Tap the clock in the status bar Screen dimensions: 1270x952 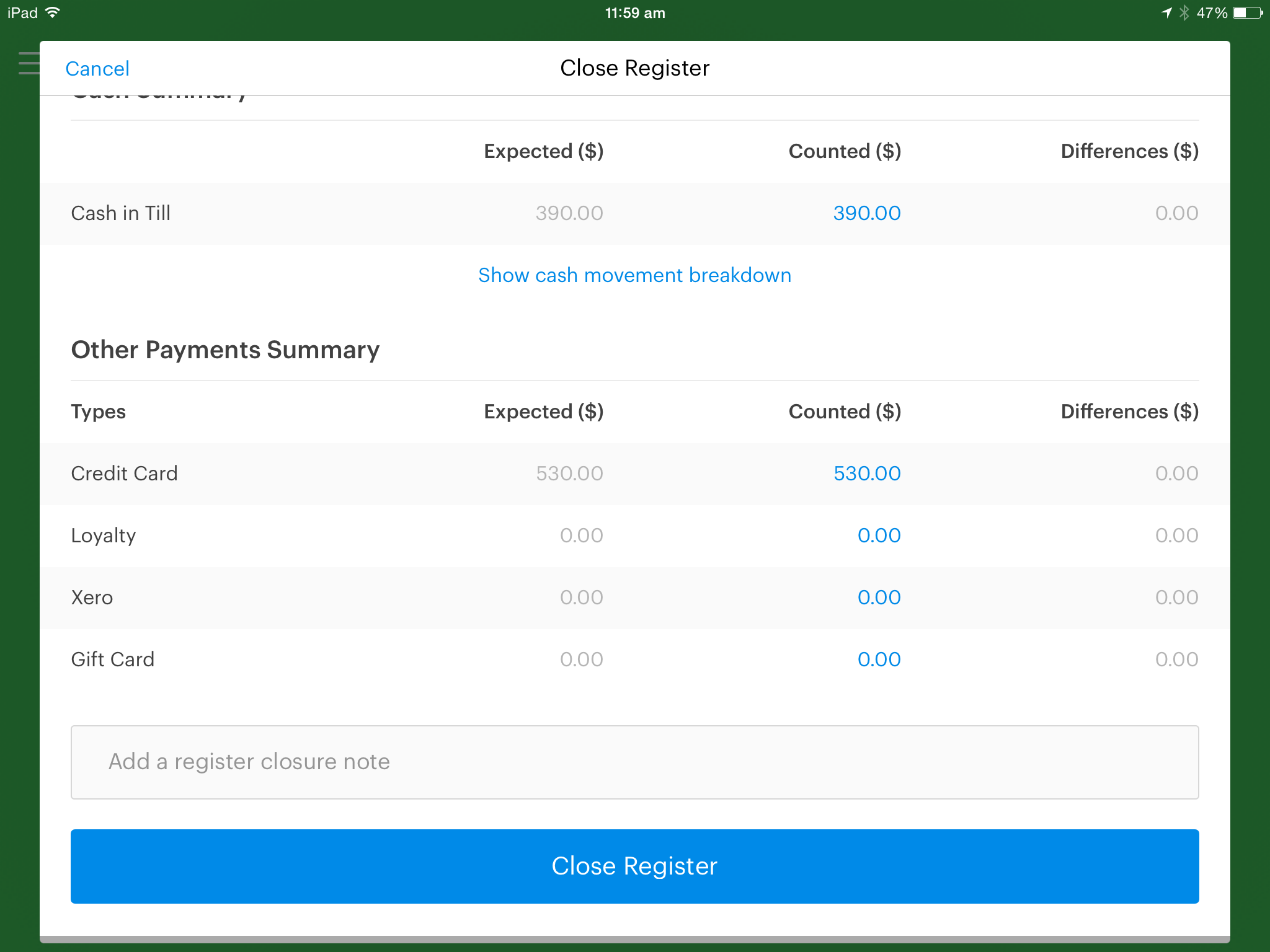(634, 13)
